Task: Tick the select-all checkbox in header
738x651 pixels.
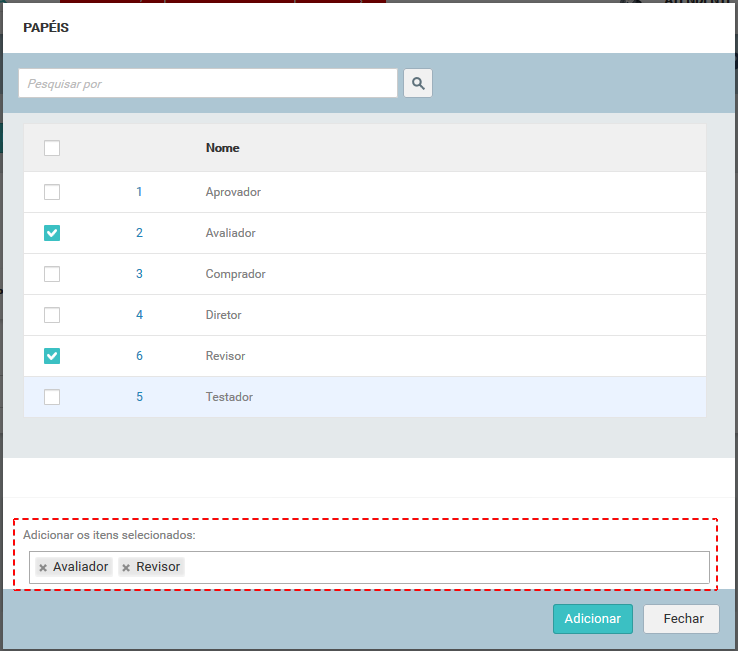Action: [x=52, y=148]
